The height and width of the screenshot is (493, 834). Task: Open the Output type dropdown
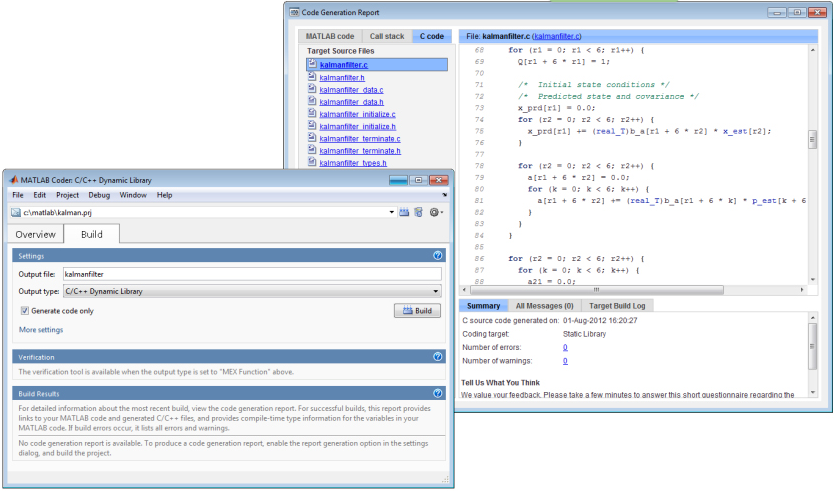(253, 291)
